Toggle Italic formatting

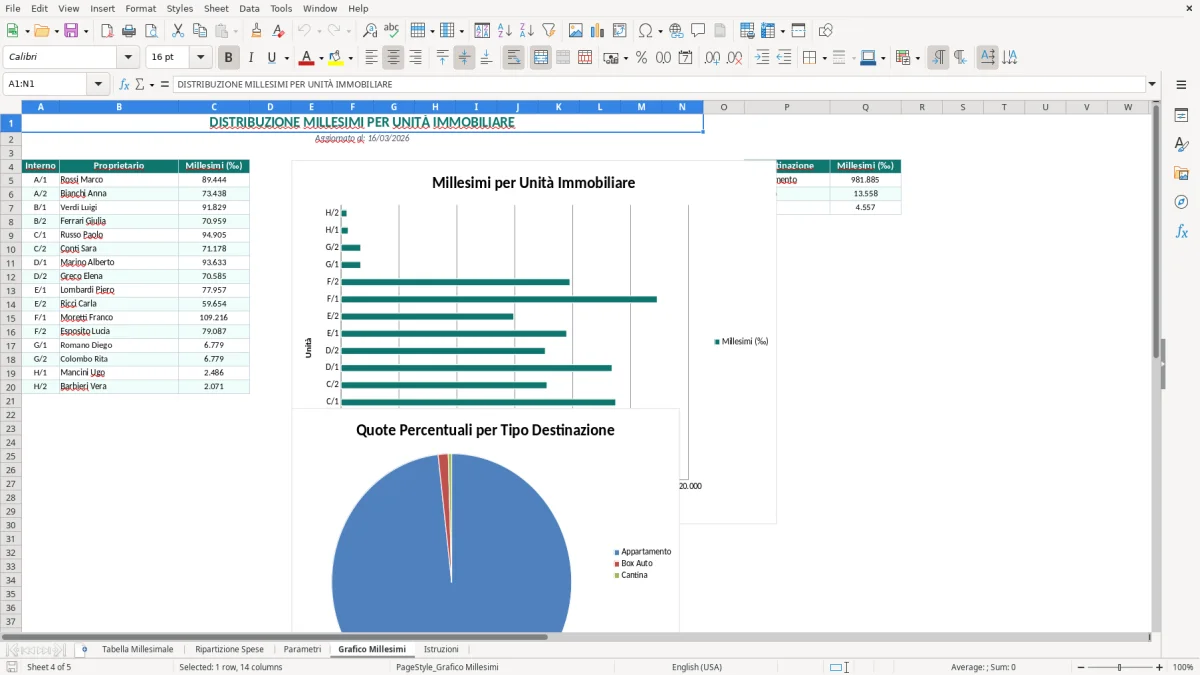click(251, 58)
